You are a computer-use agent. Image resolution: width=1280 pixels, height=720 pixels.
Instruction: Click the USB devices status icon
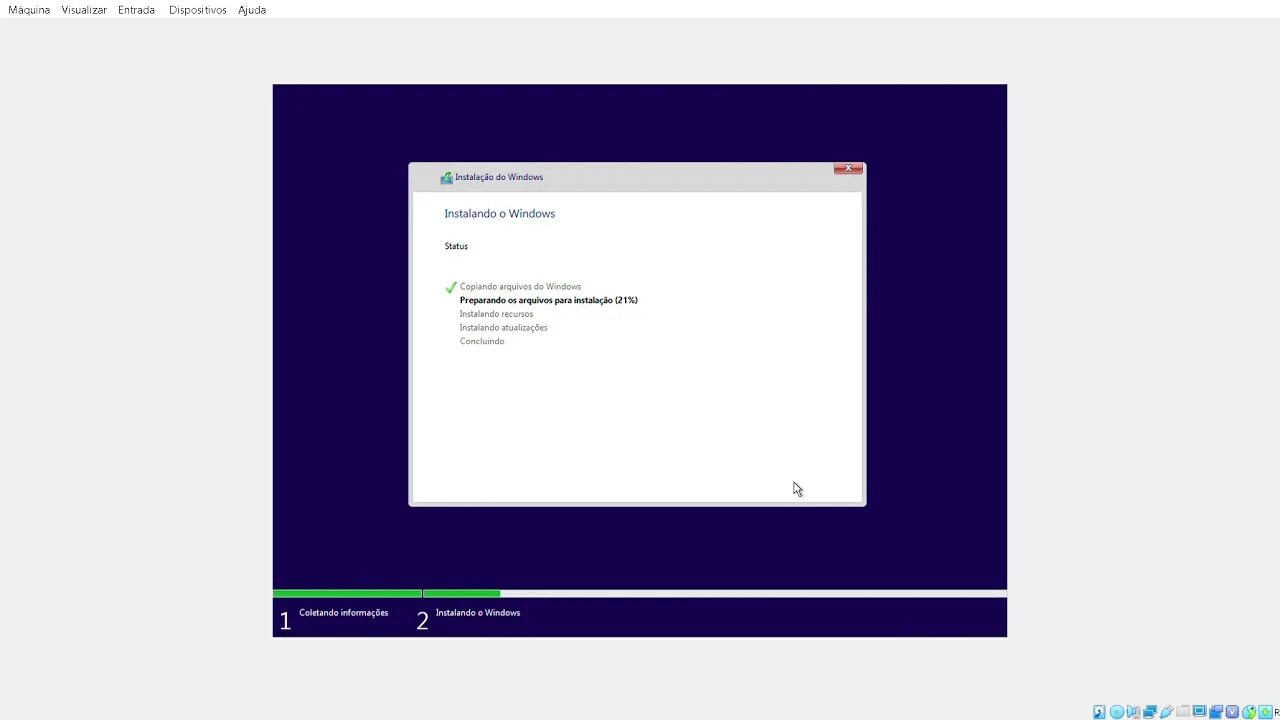(x=1166, y=712)
